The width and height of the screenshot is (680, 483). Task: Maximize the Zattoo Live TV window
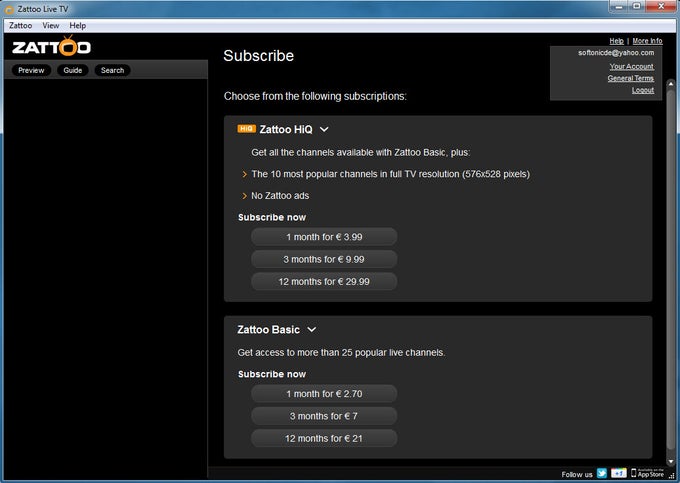coord(637,6)
